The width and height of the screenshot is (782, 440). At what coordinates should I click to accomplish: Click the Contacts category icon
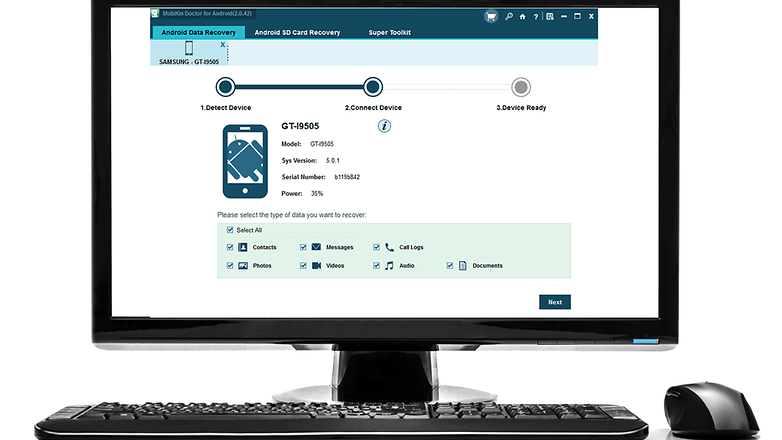tap(243, 247)
